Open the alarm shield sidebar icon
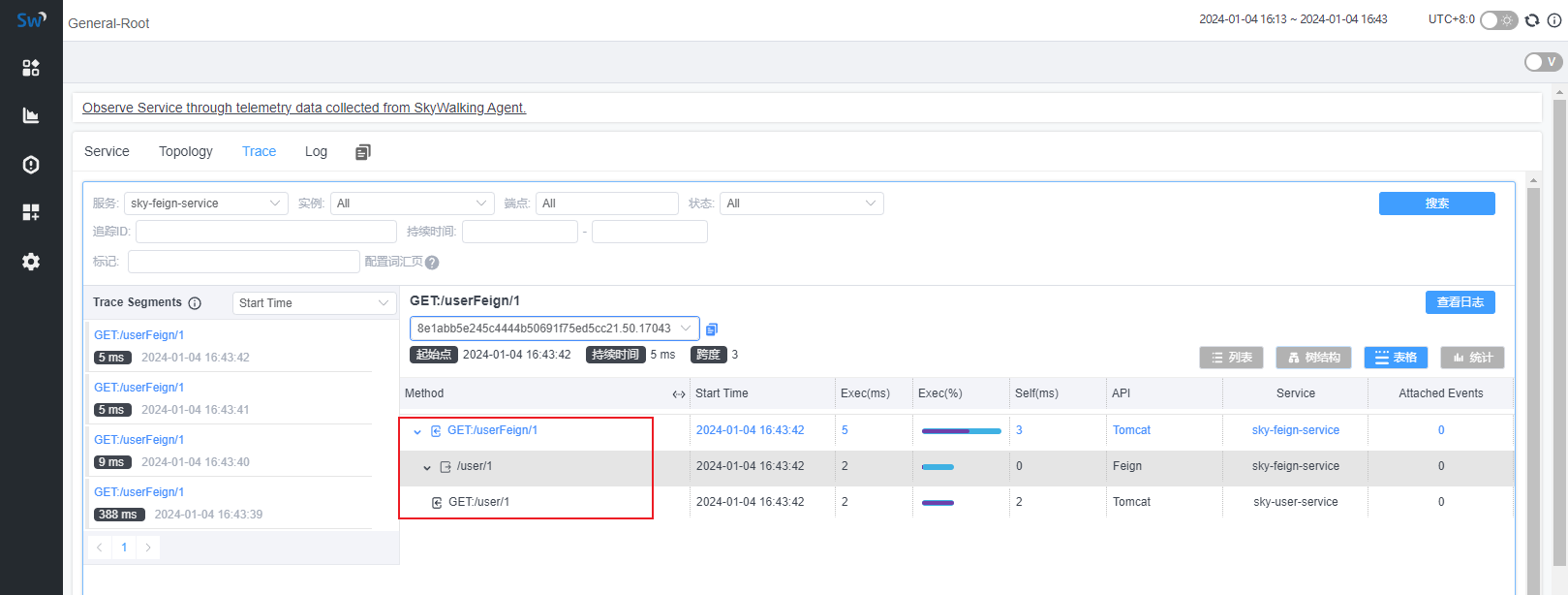Image resolution: width=1568 pixels, height=595 pixels. (31, 165)
